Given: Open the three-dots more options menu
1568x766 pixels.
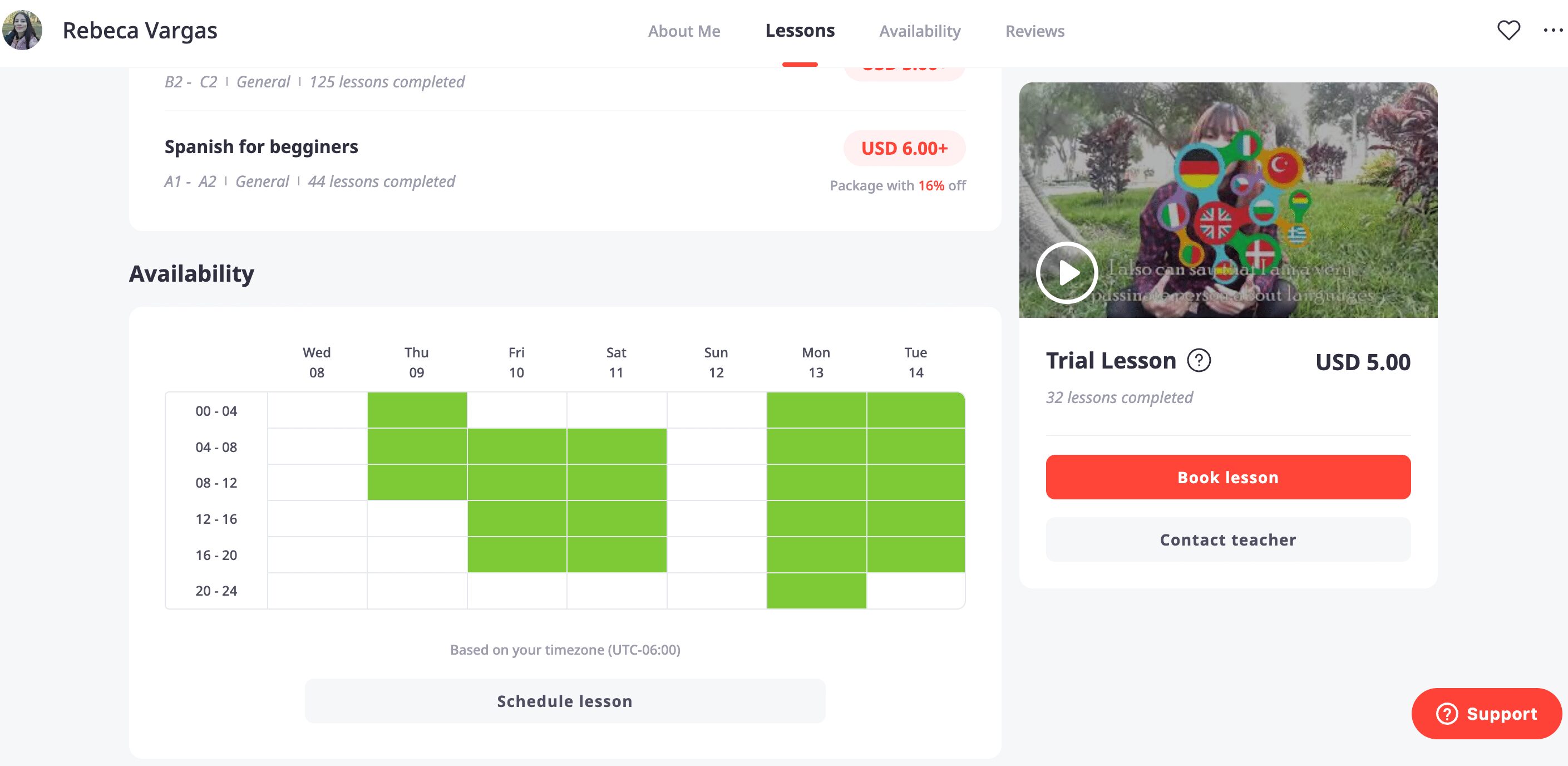Looking at the screenshot, I should (1552, 30).
